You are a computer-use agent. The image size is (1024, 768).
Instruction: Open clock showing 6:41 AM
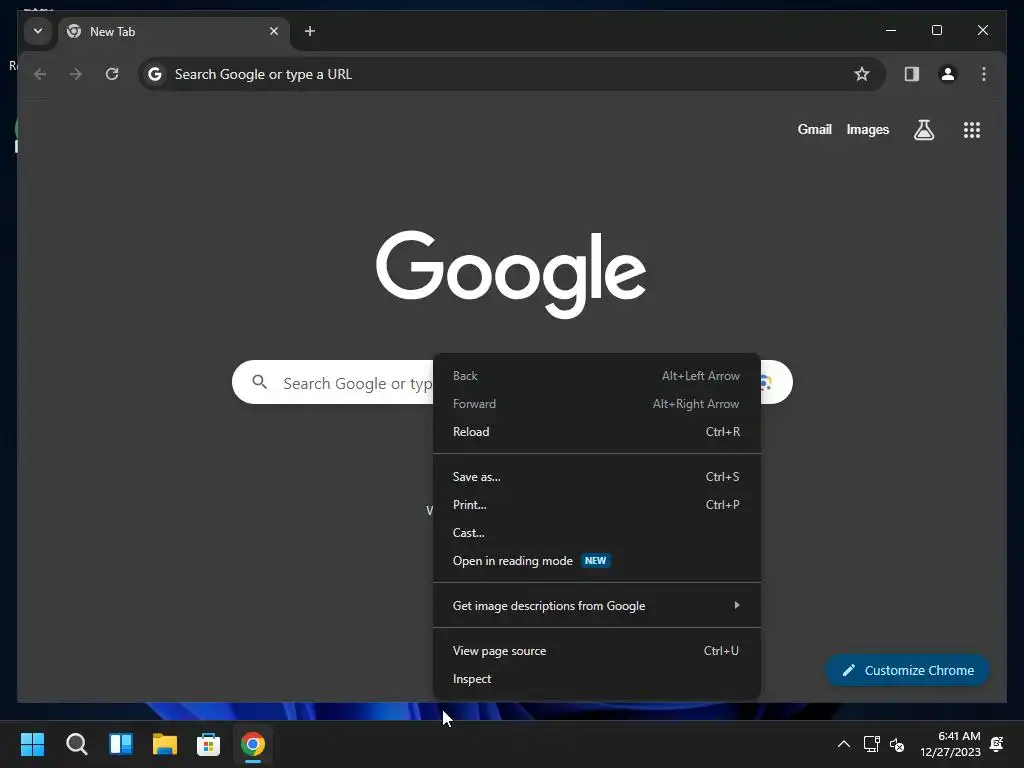click(950, 744)
